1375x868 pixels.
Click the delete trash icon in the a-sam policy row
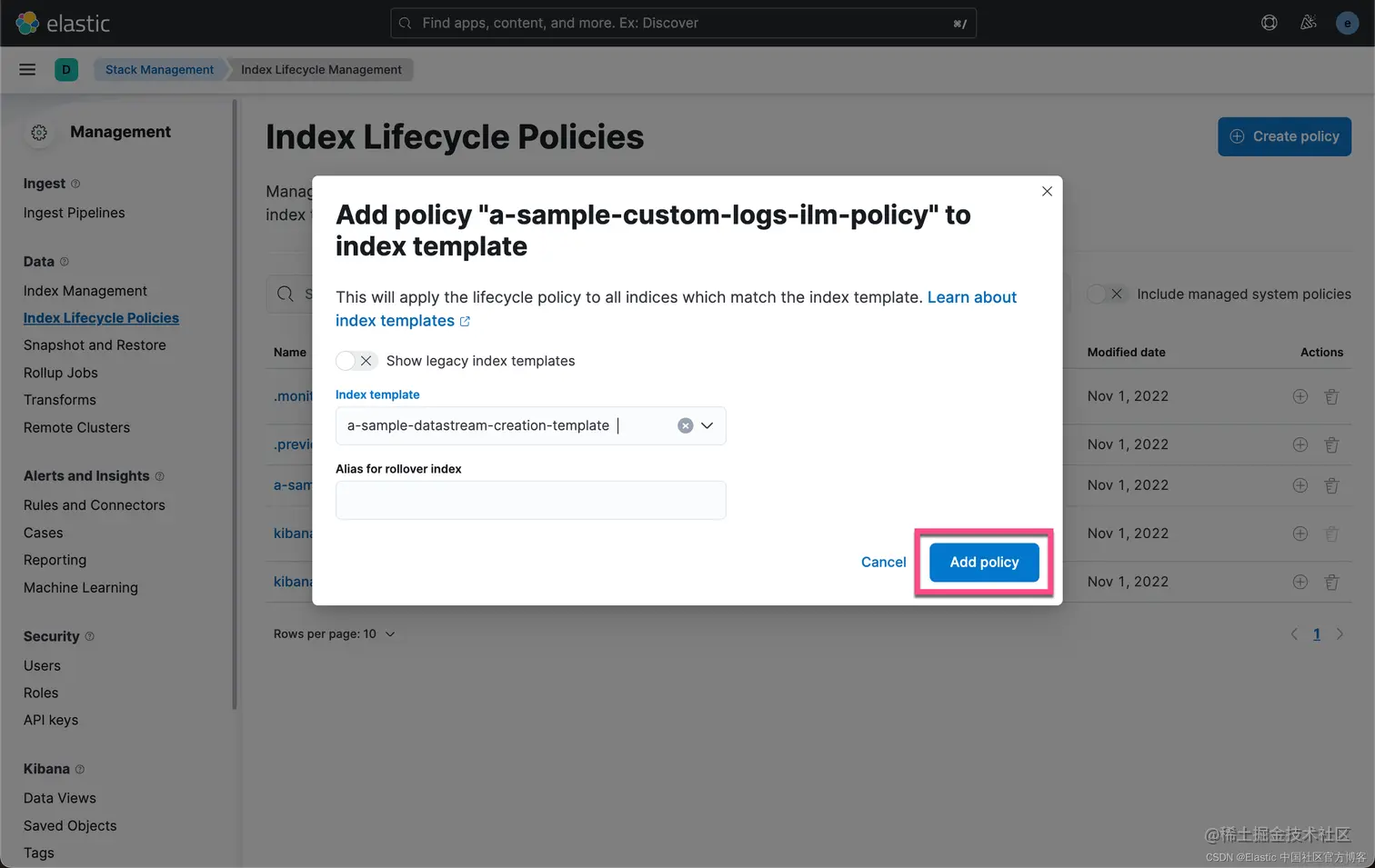tap(1331, 485)
